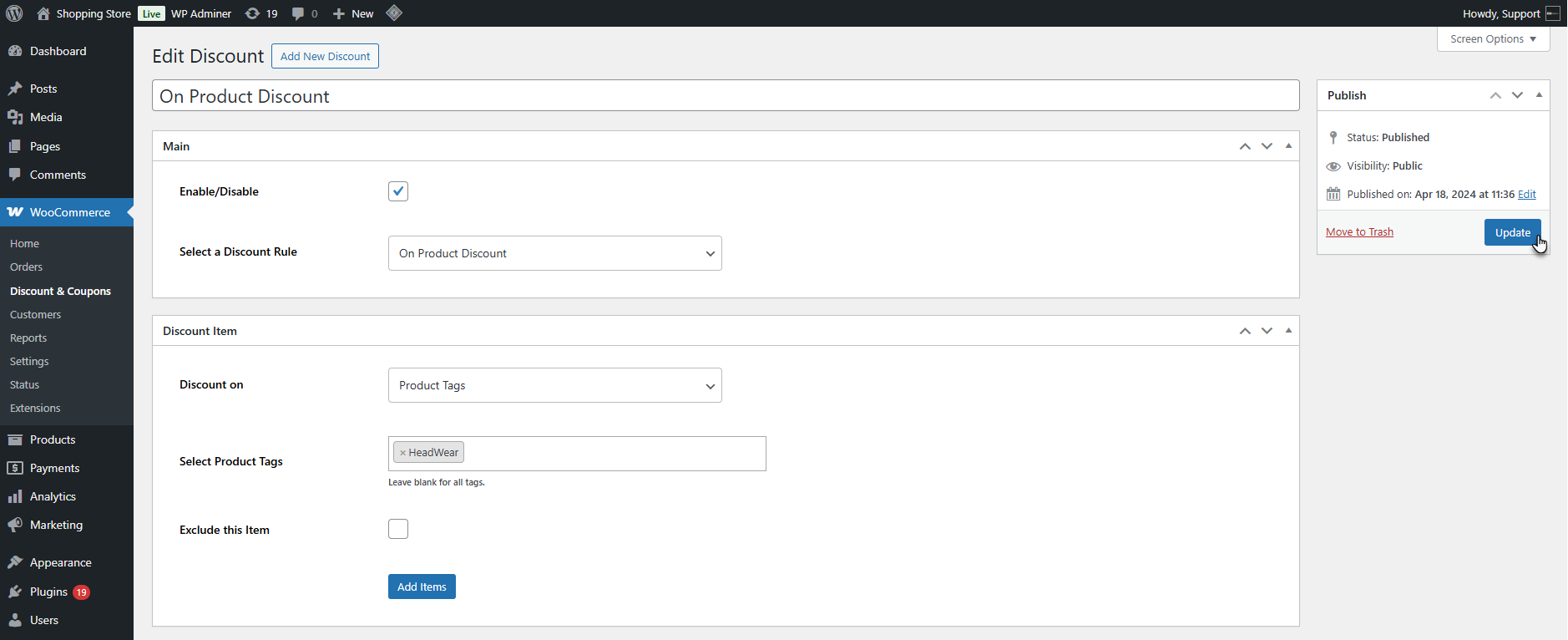Open the WordPress logo menu

coord(14,13)
